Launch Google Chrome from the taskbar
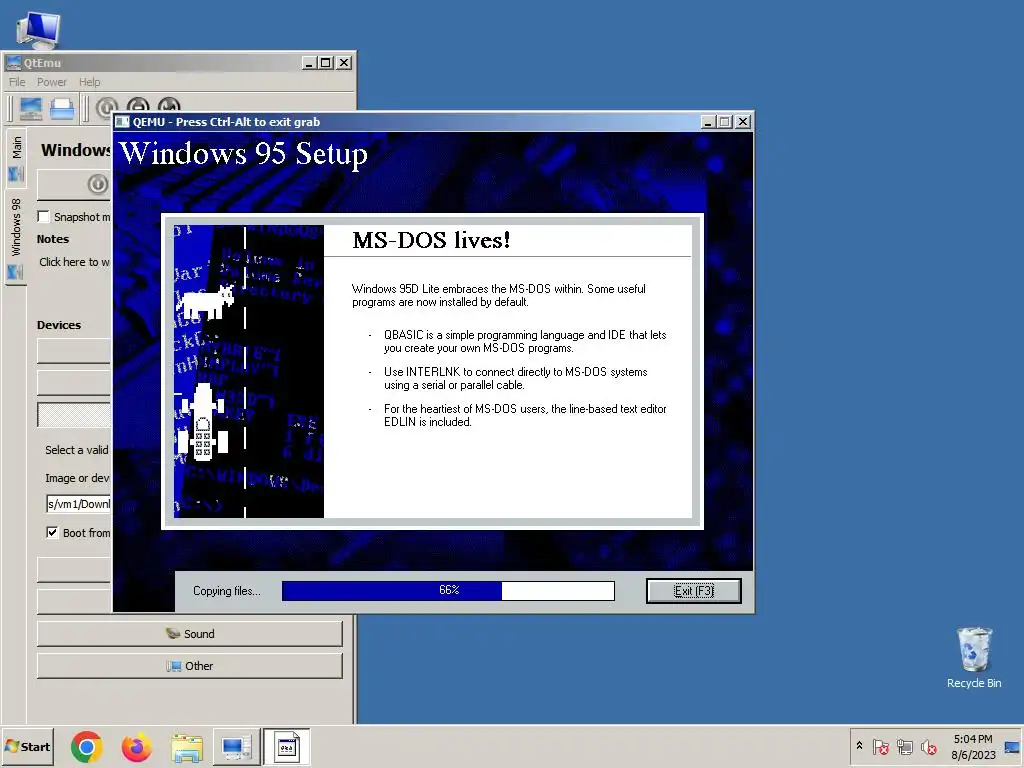This screenshot has height=768, width=1024. point(87,747)
